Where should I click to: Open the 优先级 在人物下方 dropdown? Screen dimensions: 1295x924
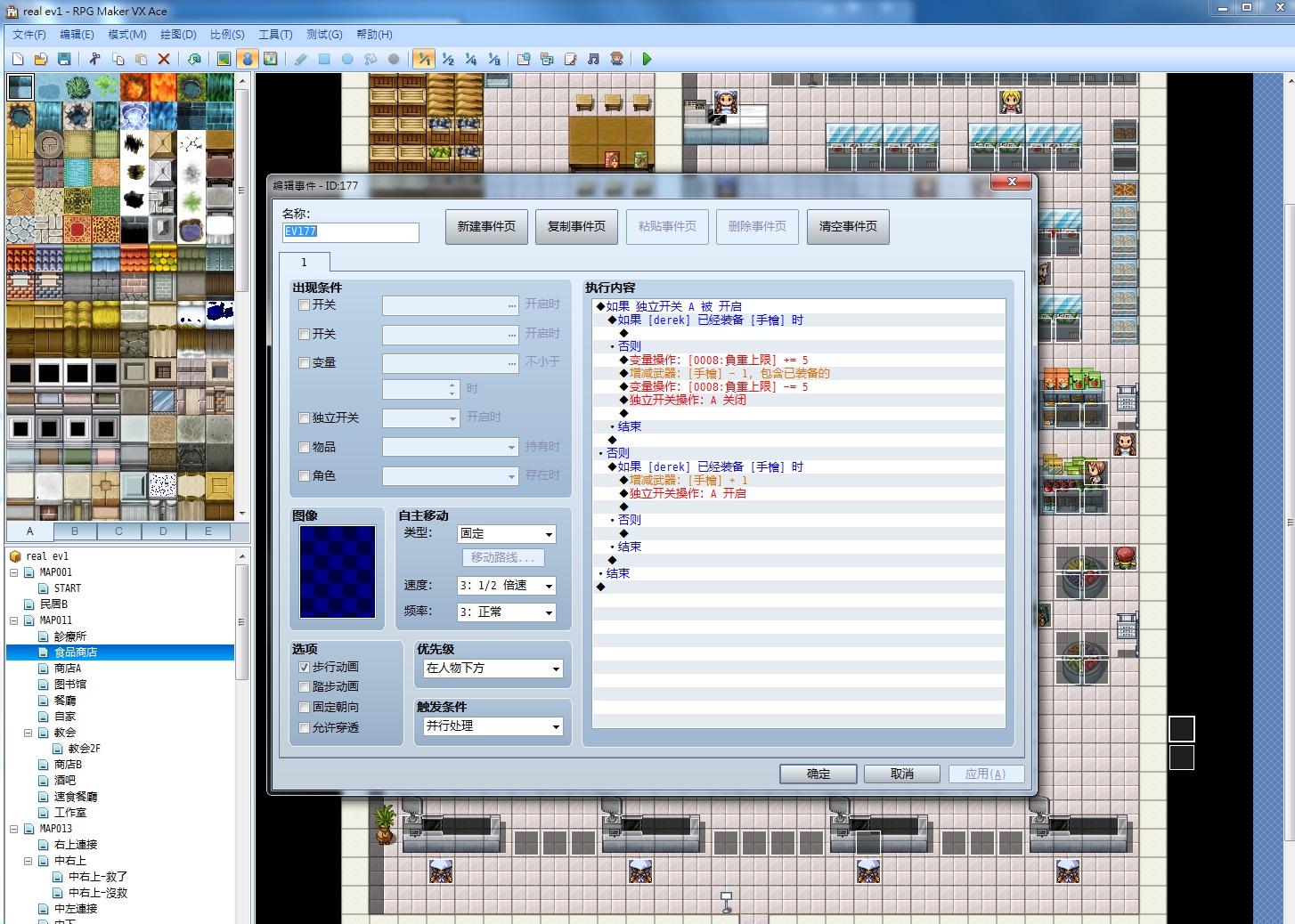pos(493,669)
